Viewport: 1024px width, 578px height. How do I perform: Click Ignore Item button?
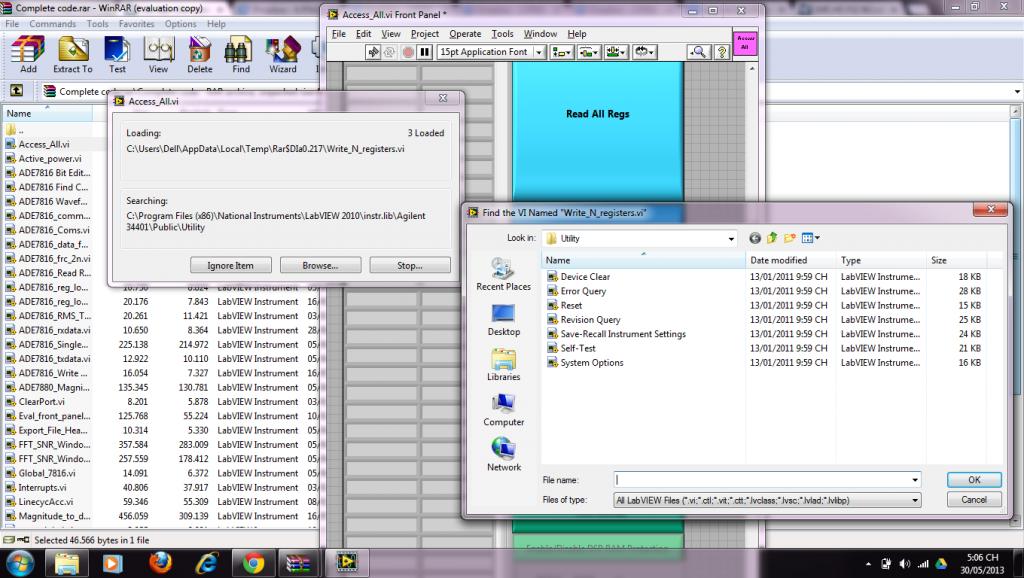tap(231, 265)
